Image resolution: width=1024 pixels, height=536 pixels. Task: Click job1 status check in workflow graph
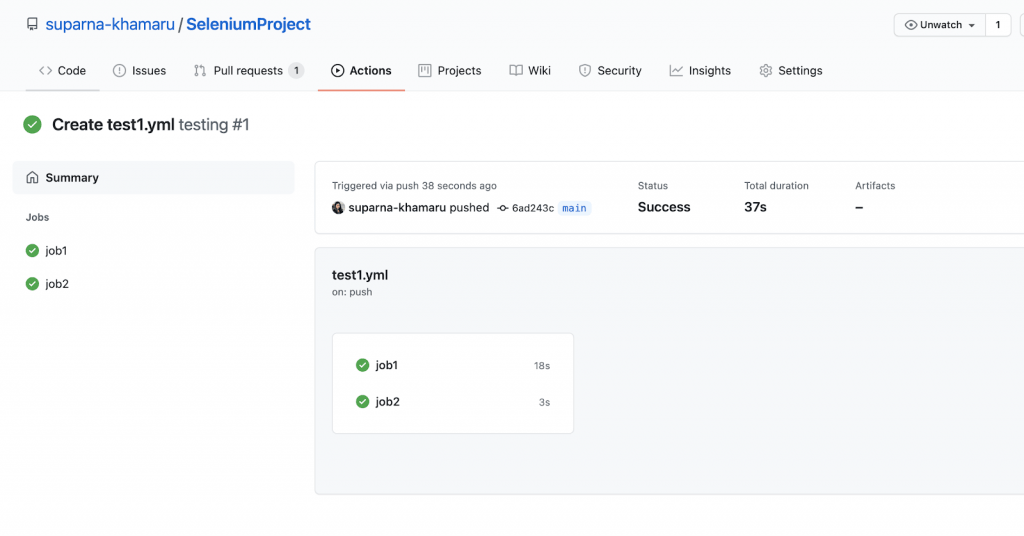coord(362,365)
